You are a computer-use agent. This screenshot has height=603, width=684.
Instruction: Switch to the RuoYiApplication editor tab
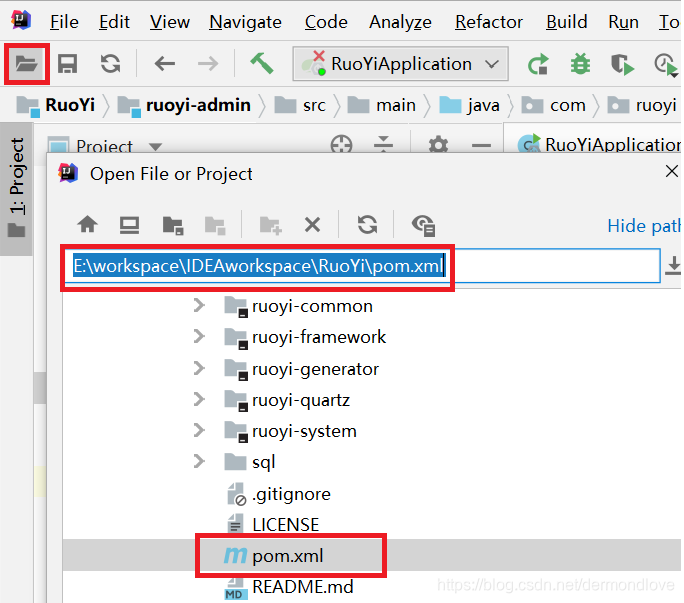(x=598, y=144)
